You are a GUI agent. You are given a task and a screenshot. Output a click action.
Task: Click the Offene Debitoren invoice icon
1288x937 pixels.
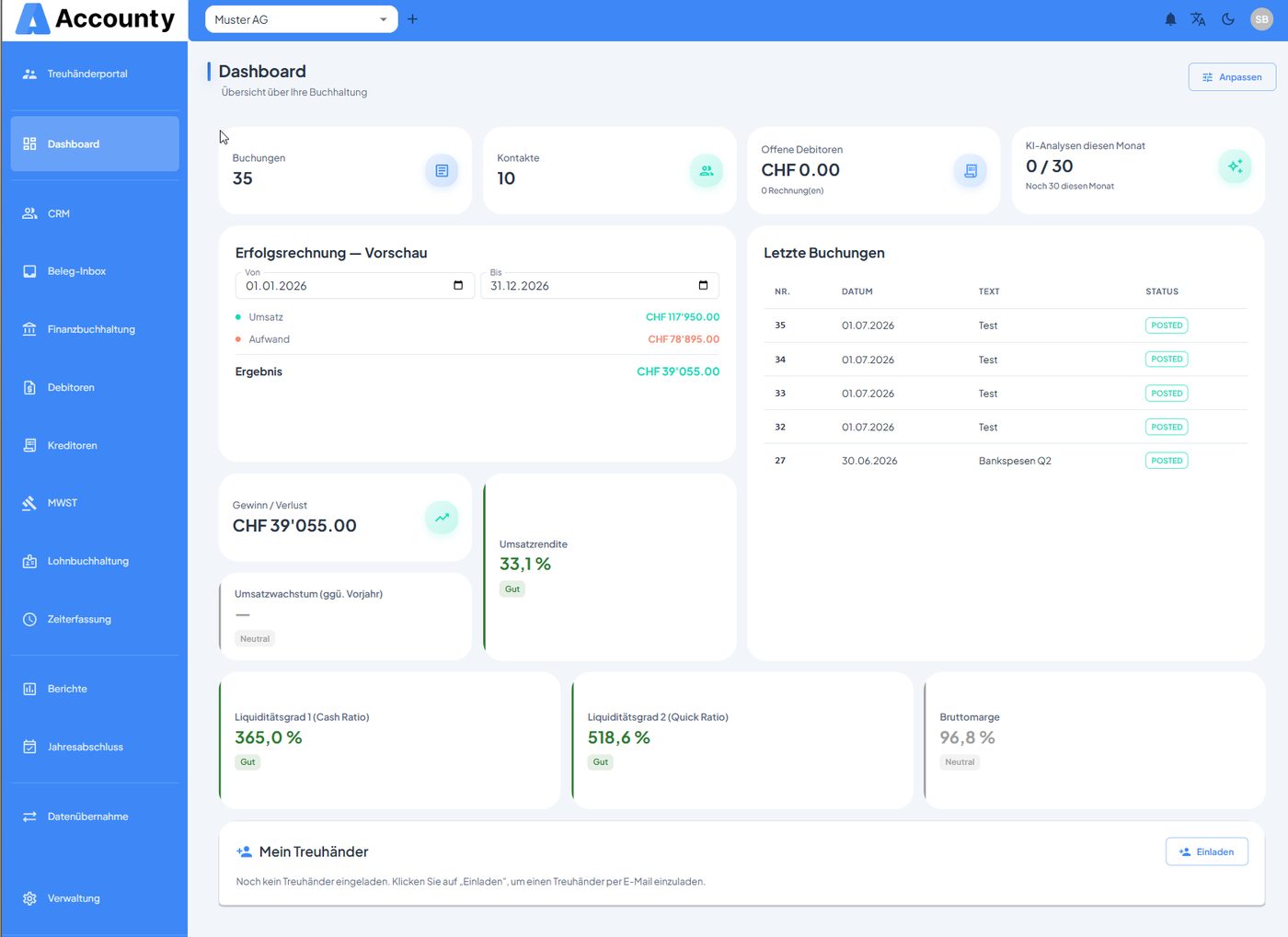(x=971, y=170)
